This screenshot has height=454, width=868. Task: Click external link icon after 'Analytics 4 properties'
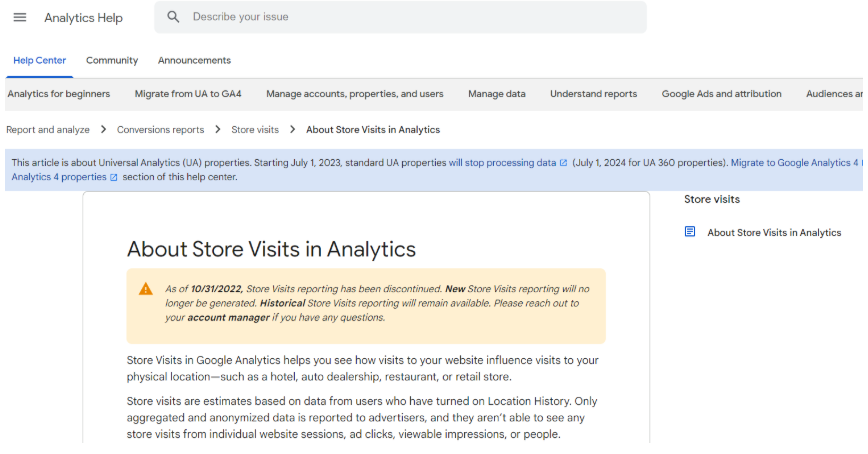coord(113,177)
